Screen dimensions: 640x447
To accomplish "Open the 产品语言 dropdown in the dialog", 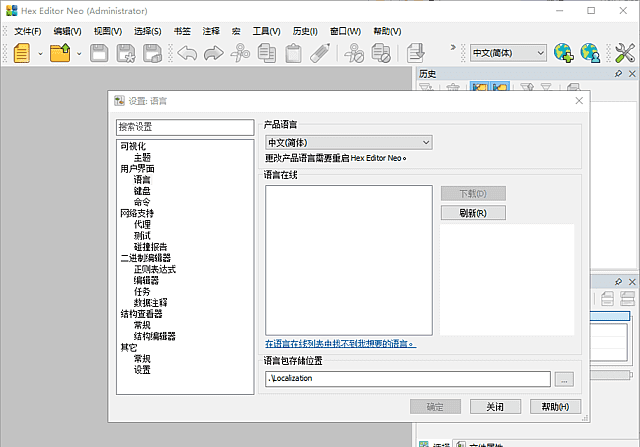I will click(349, 142).
